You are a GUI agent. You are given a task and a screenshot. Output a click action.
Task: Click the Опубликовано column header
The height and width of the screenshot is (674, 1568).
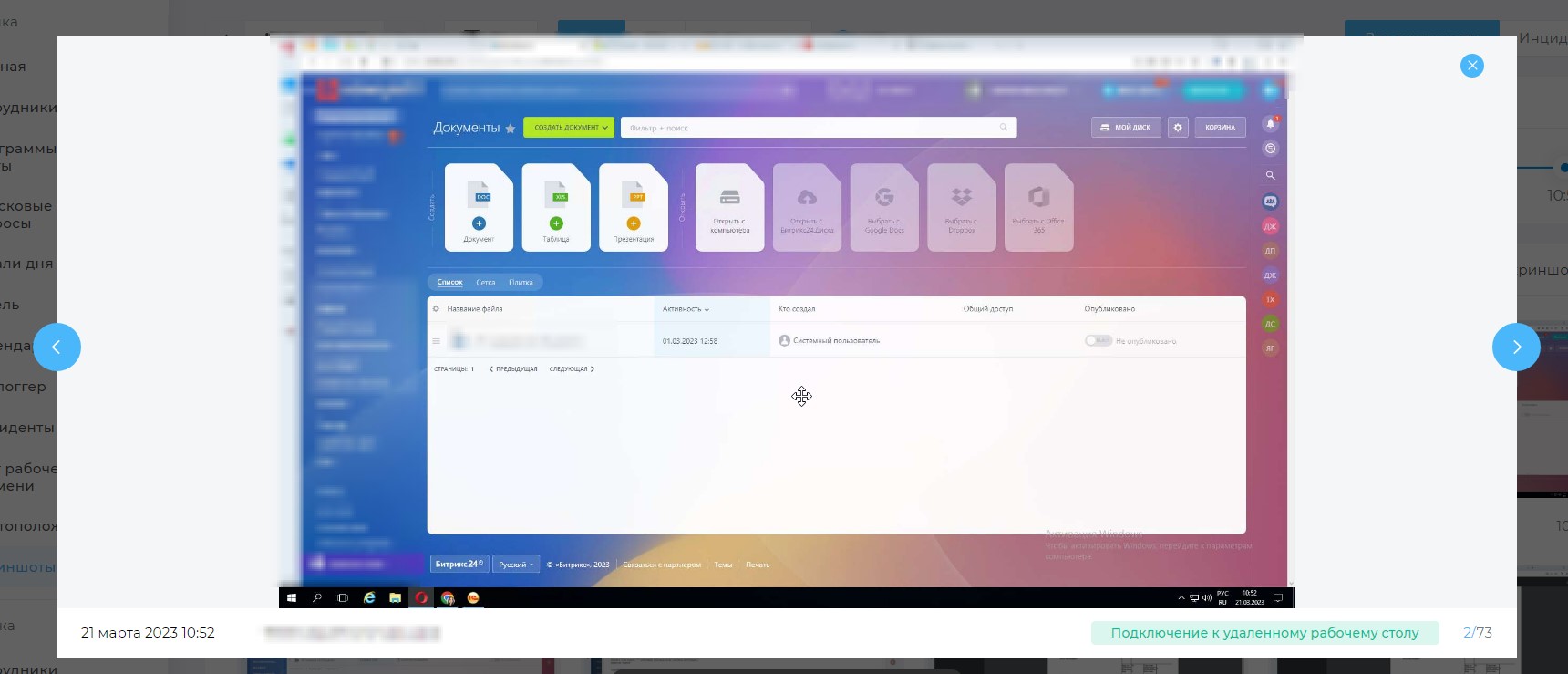pos(1109,309)
